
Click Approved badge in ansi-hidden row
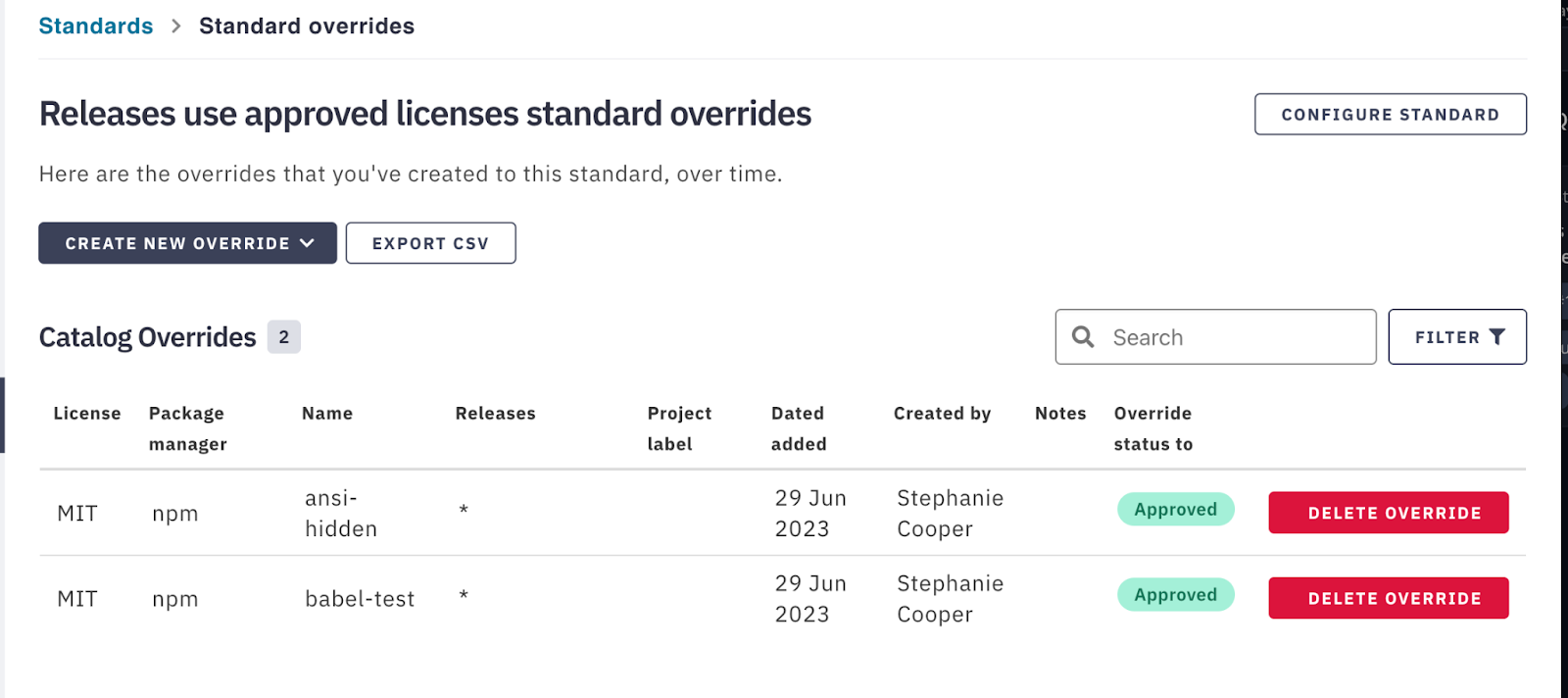[x=1176, y=510]
